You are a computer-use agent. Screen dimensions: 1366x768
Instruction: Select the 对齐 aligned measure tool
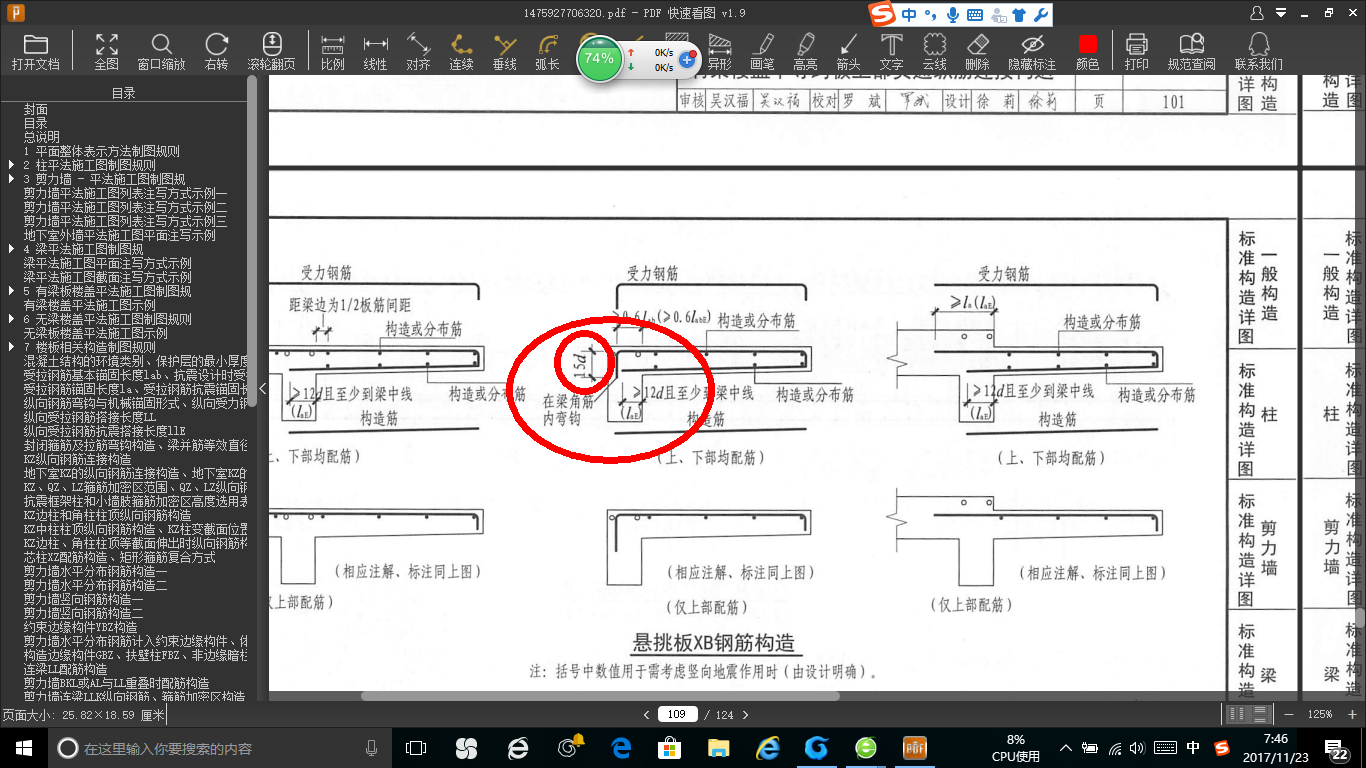(x=418, y=52)
